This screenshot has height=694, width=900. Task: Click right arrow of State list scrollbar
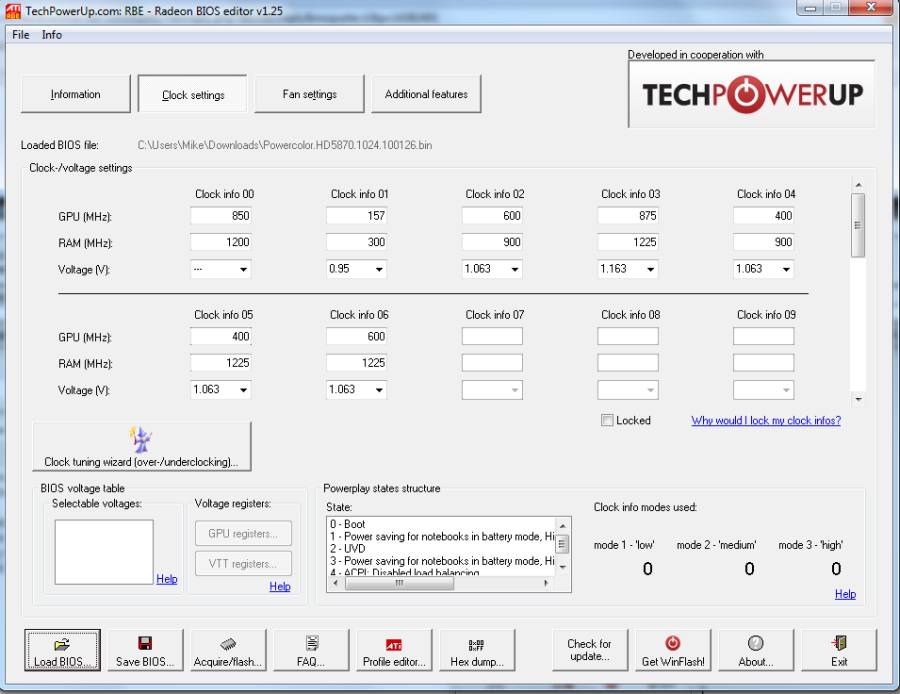tap(546, 583)
